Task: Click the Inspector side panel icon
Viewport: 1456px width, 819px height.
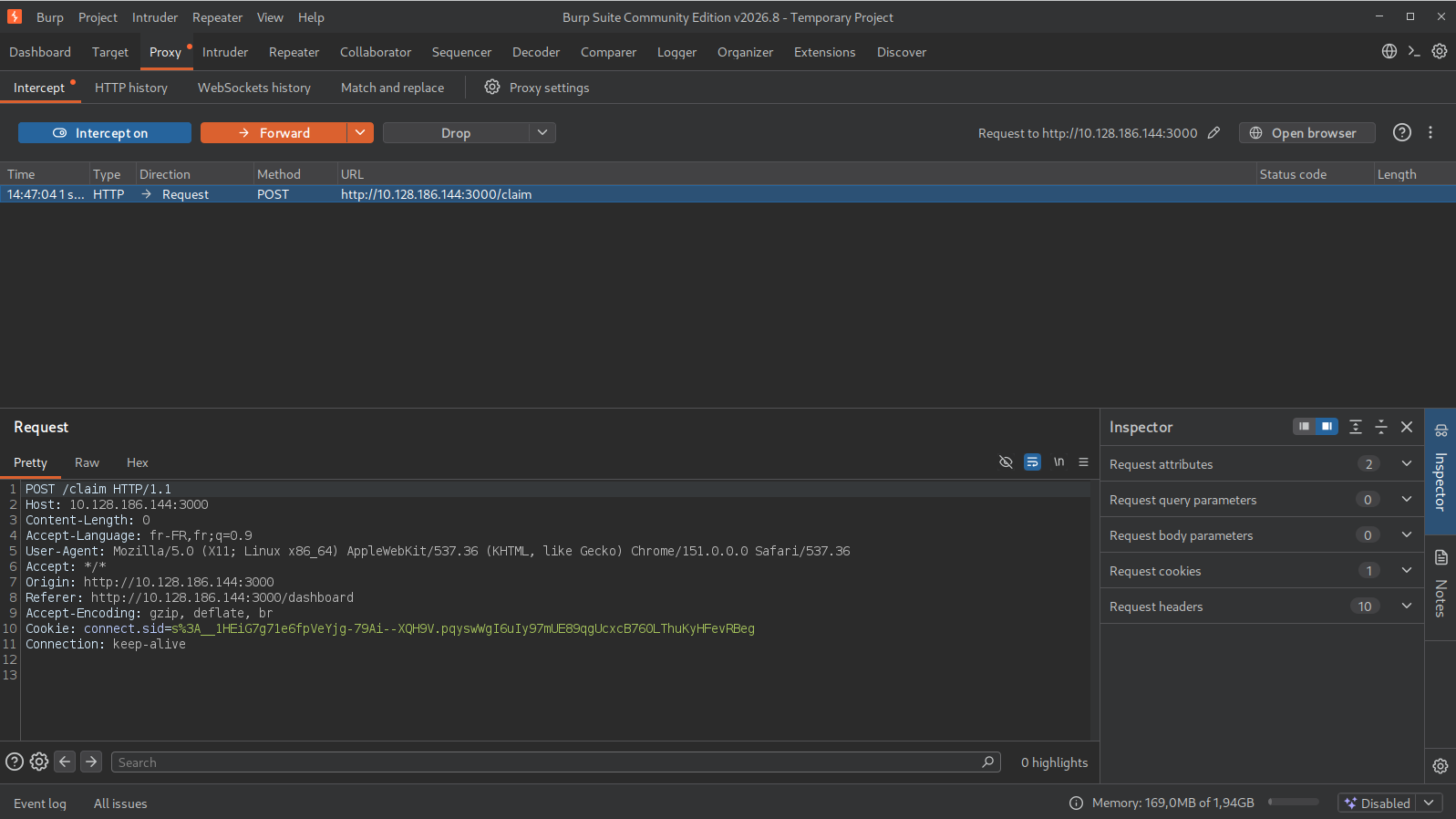Action: [1441, 430]
